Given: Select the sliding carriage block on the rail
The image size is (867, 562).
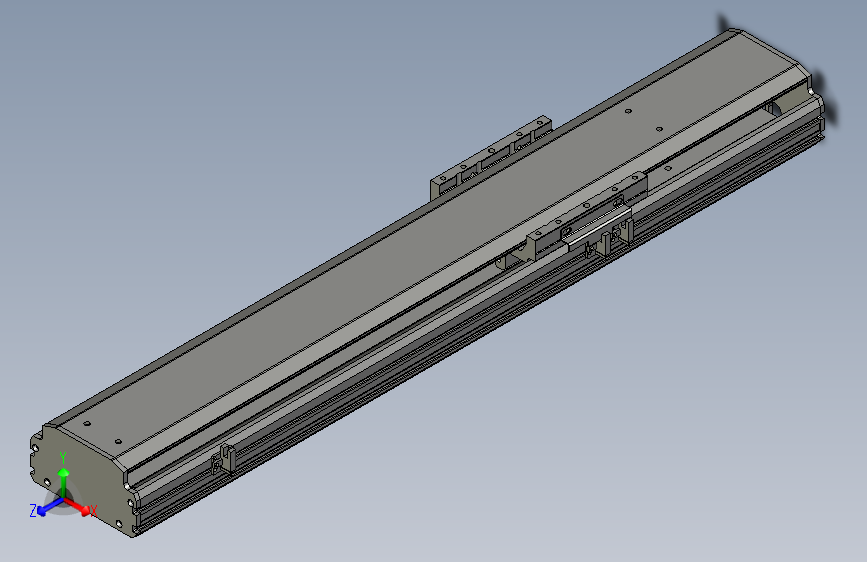Looking at the screenshot, I should [587, 217].
